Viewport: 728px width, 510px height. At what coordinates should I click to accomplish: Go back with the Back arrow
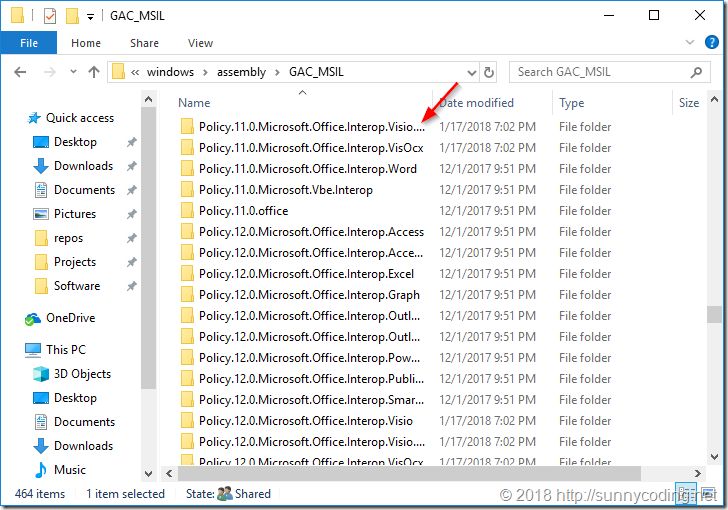20,72
